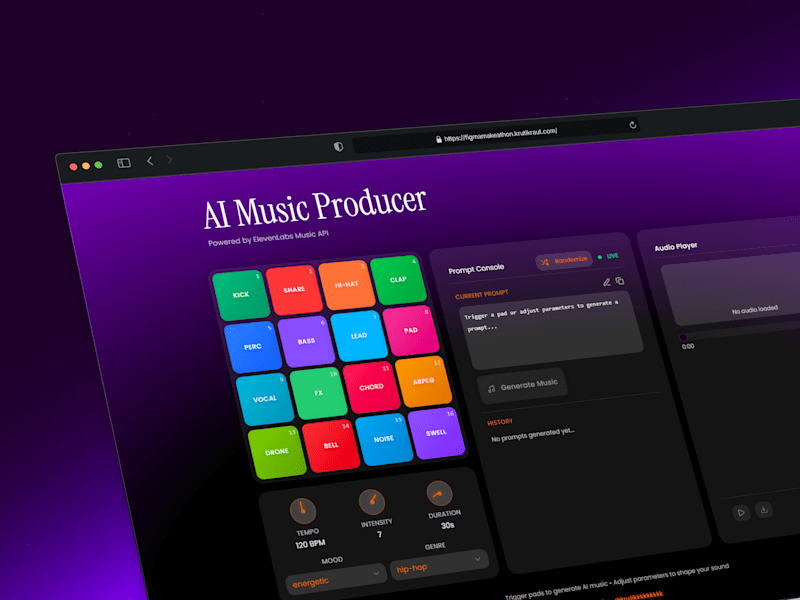The image size is (800, 600).
Task: Click the 30s duration value
Action: [x=448, y=525]
